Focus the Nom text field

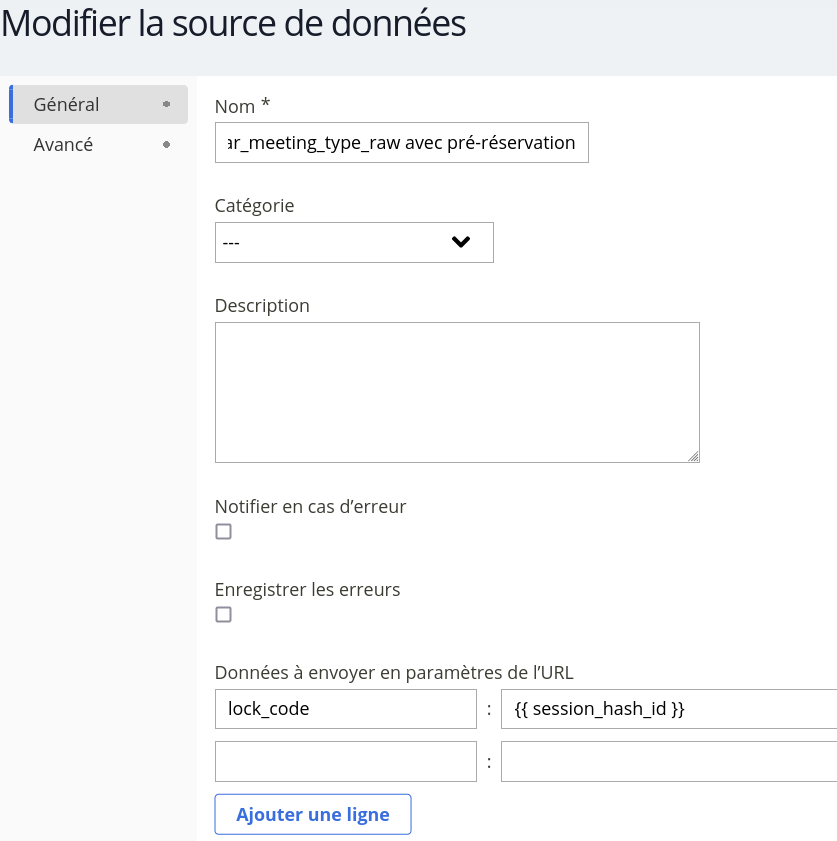click(402, 142)
